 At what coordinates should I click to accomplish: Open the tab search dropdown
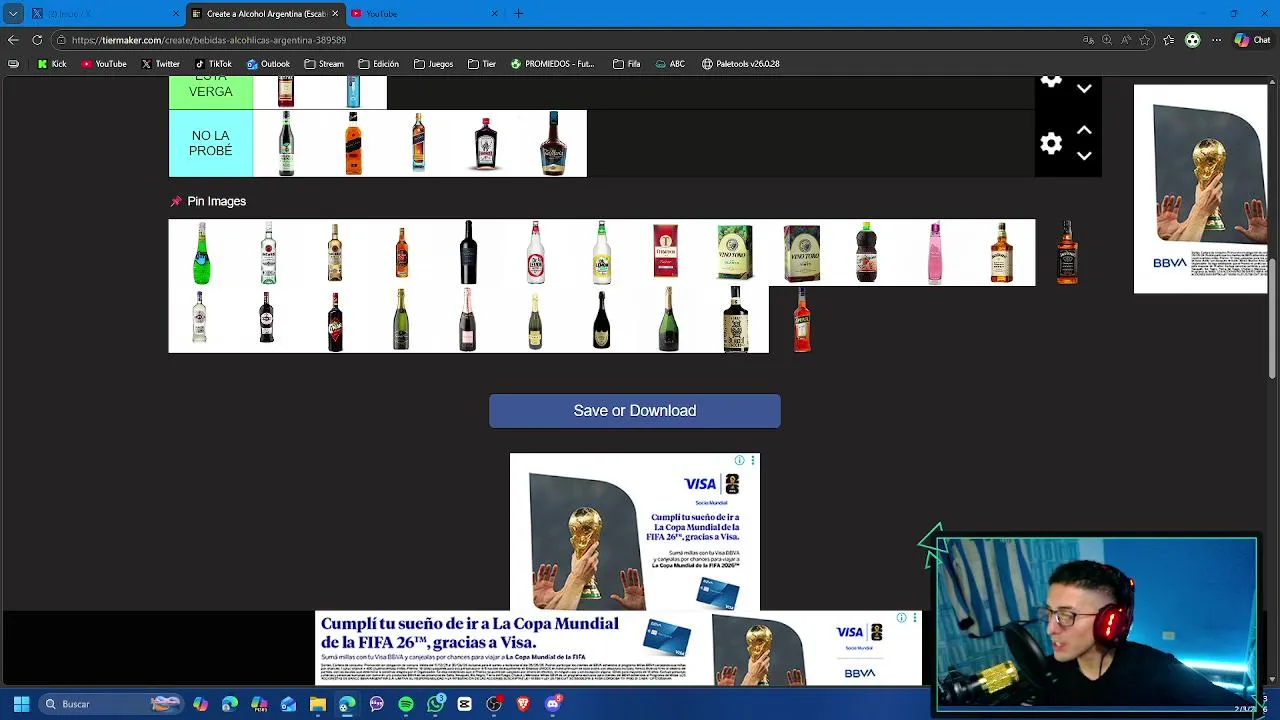coord(13,14)
